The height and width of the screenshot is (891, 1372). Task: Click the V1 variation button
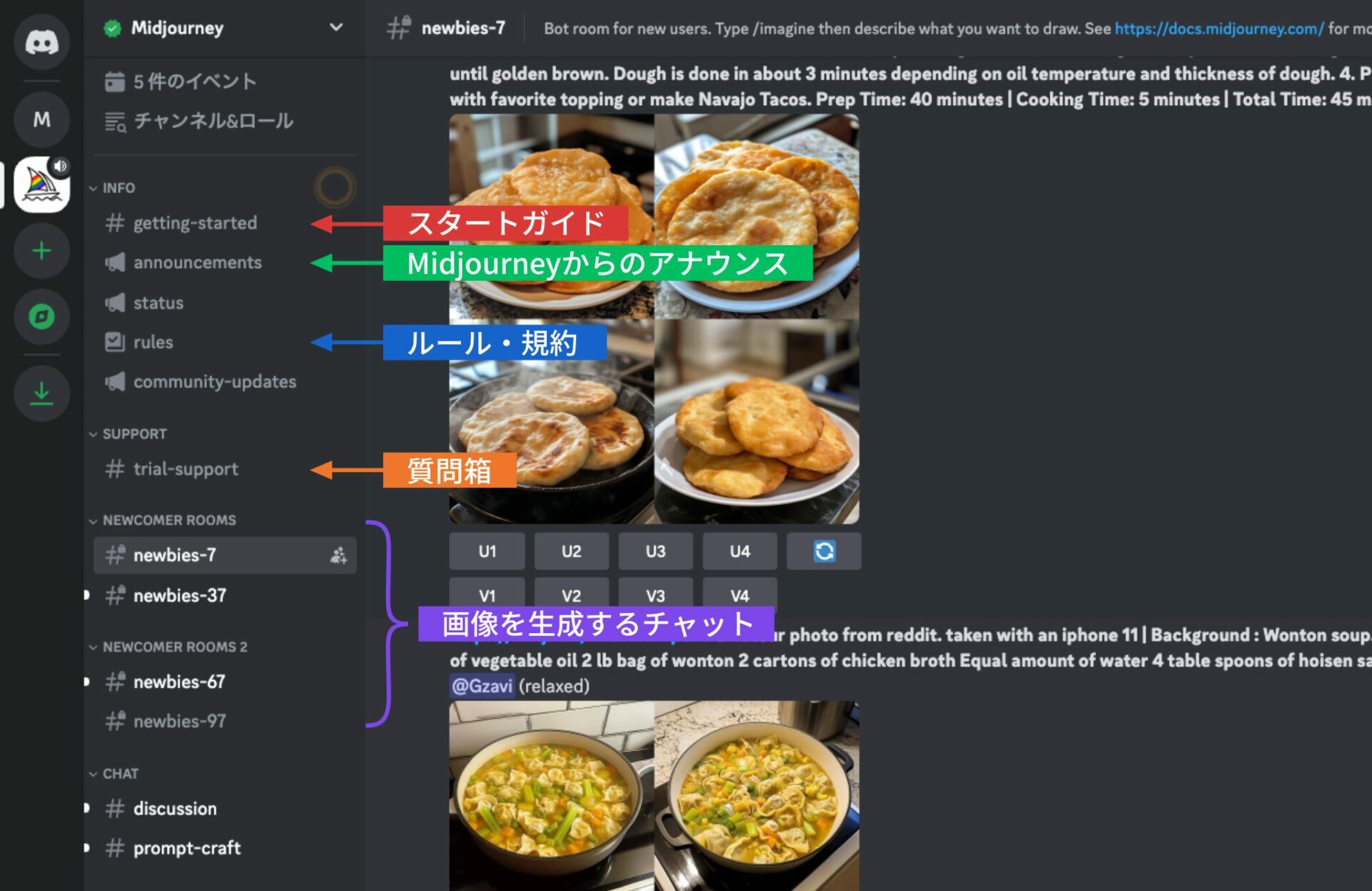pos(486,595)
